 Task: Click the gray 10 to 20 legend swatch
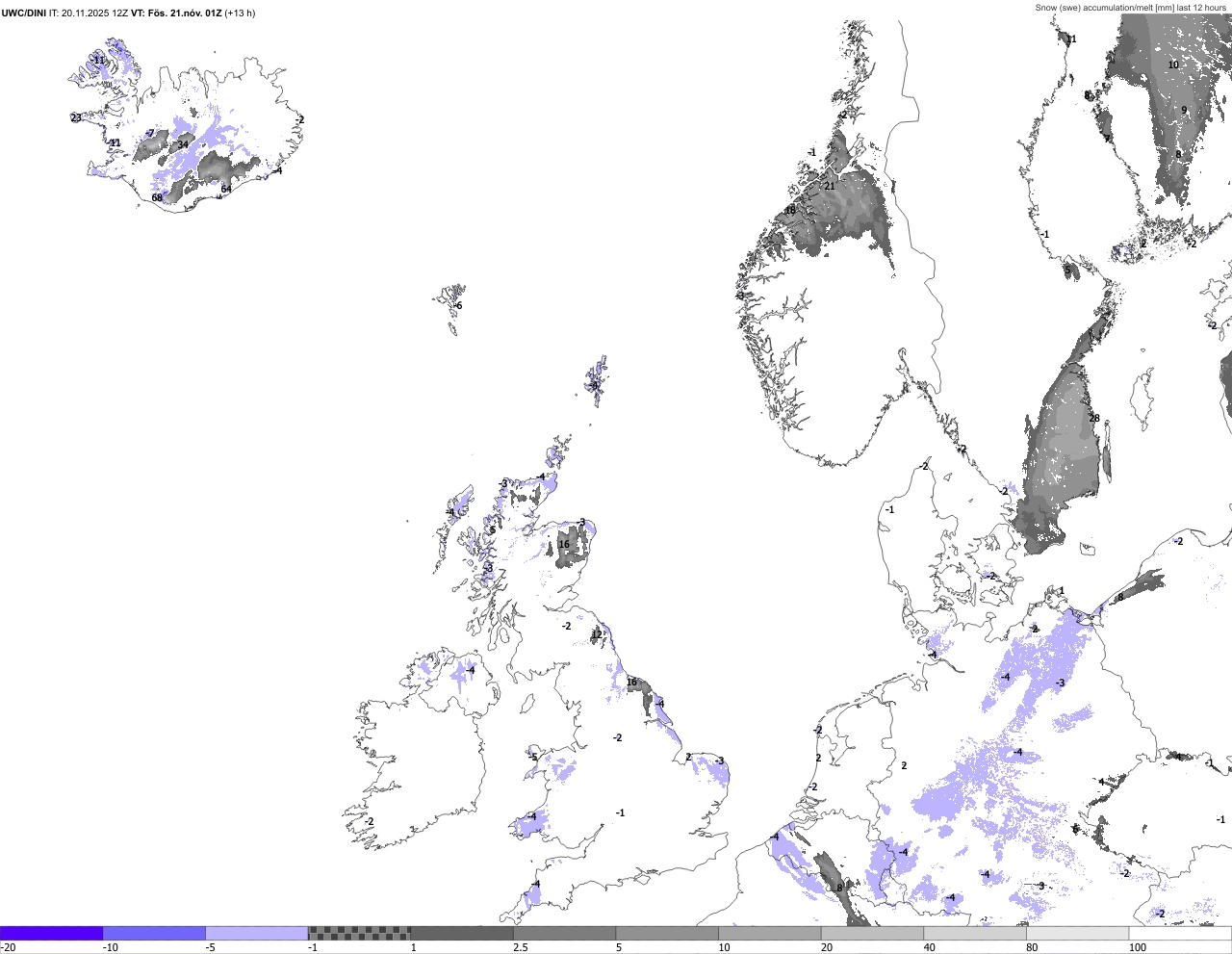click(770, 933)
